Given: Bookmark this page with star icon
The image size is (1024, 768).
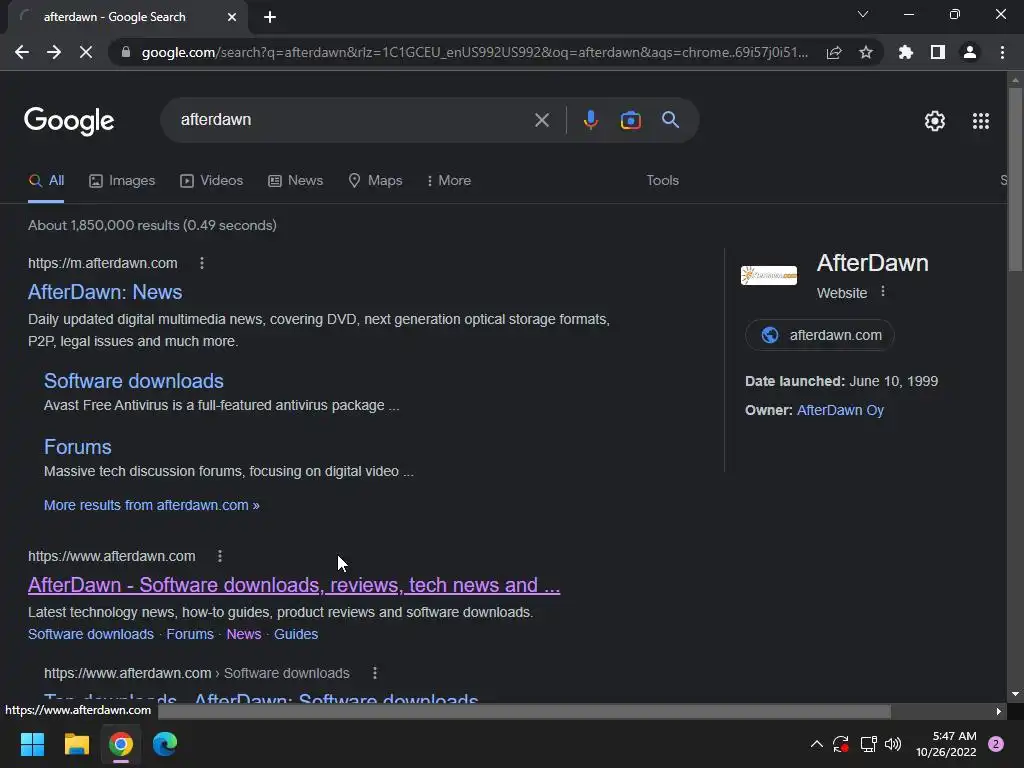Looking at the screenshot, I should point(866,52).
